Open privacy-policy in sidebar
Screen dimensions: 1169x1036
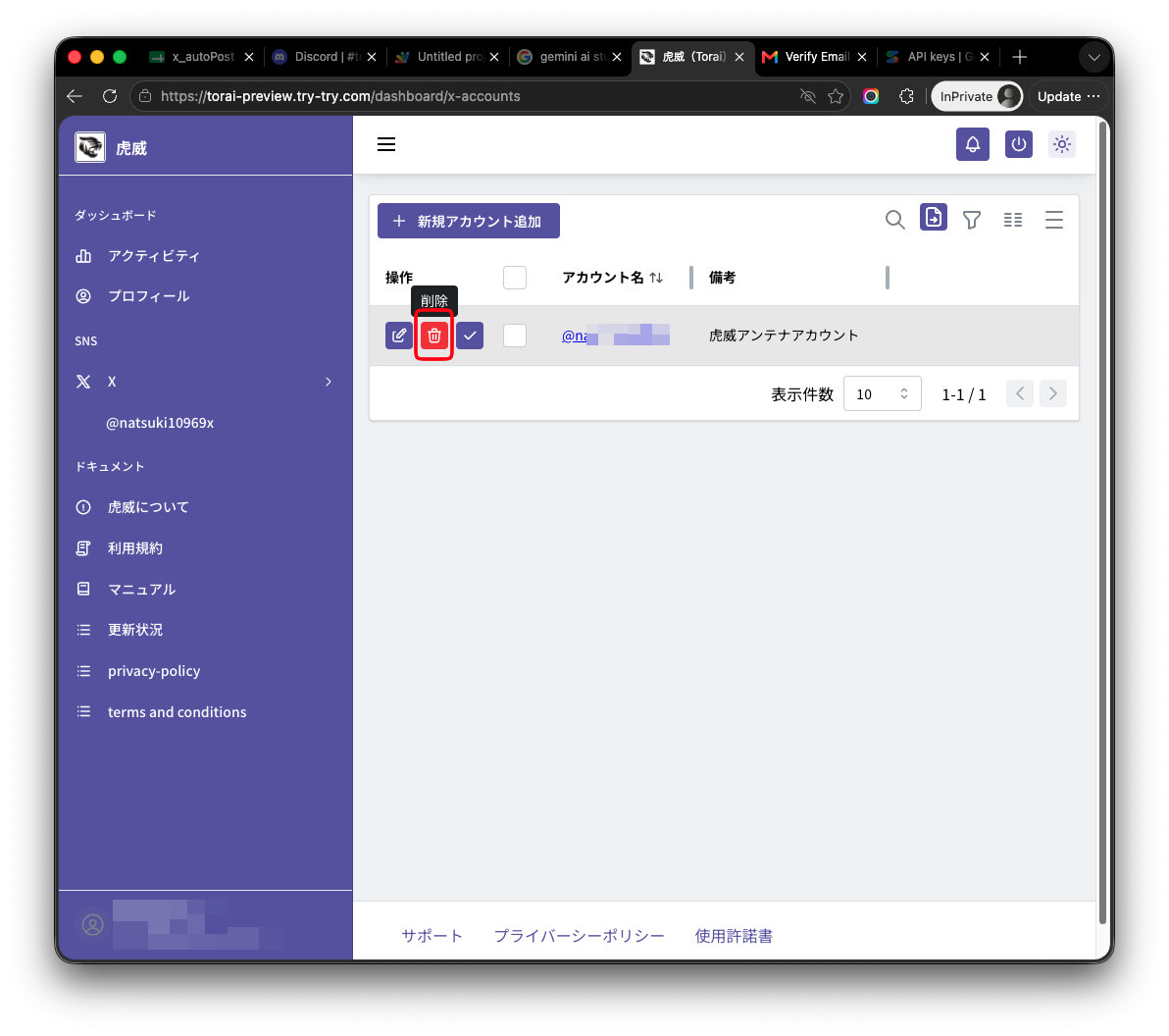[154, 670]
